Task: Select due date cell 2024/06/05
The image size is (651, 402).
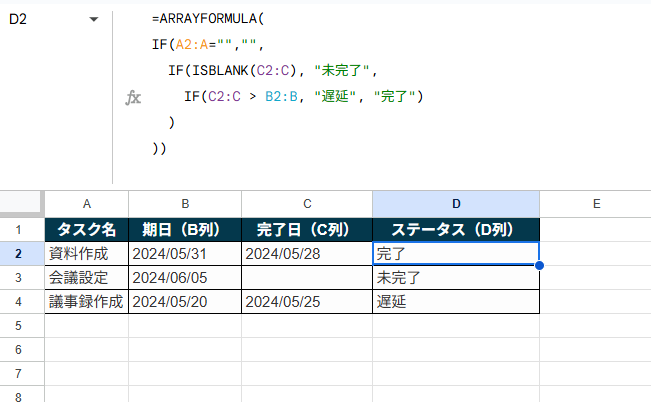Action: [x=185, y=278]
